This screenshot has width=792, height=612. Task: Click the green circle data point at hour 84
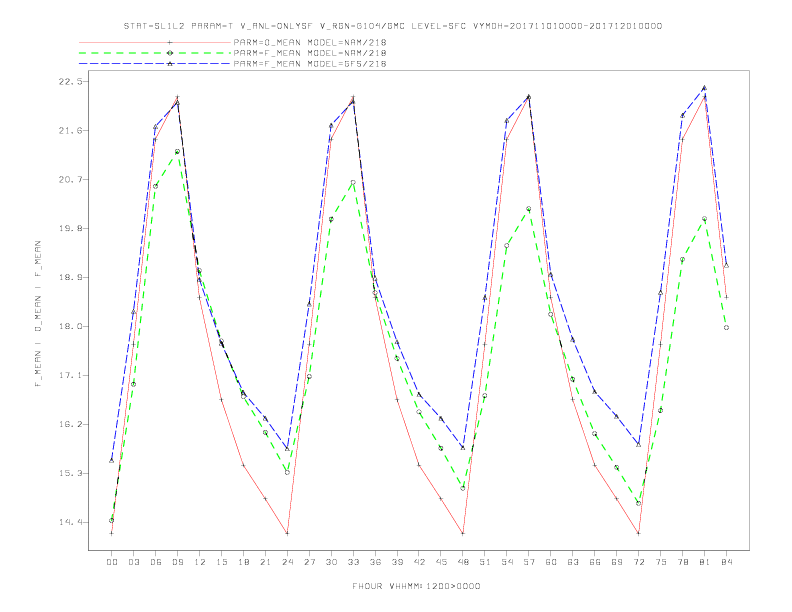tap(726, 328)
